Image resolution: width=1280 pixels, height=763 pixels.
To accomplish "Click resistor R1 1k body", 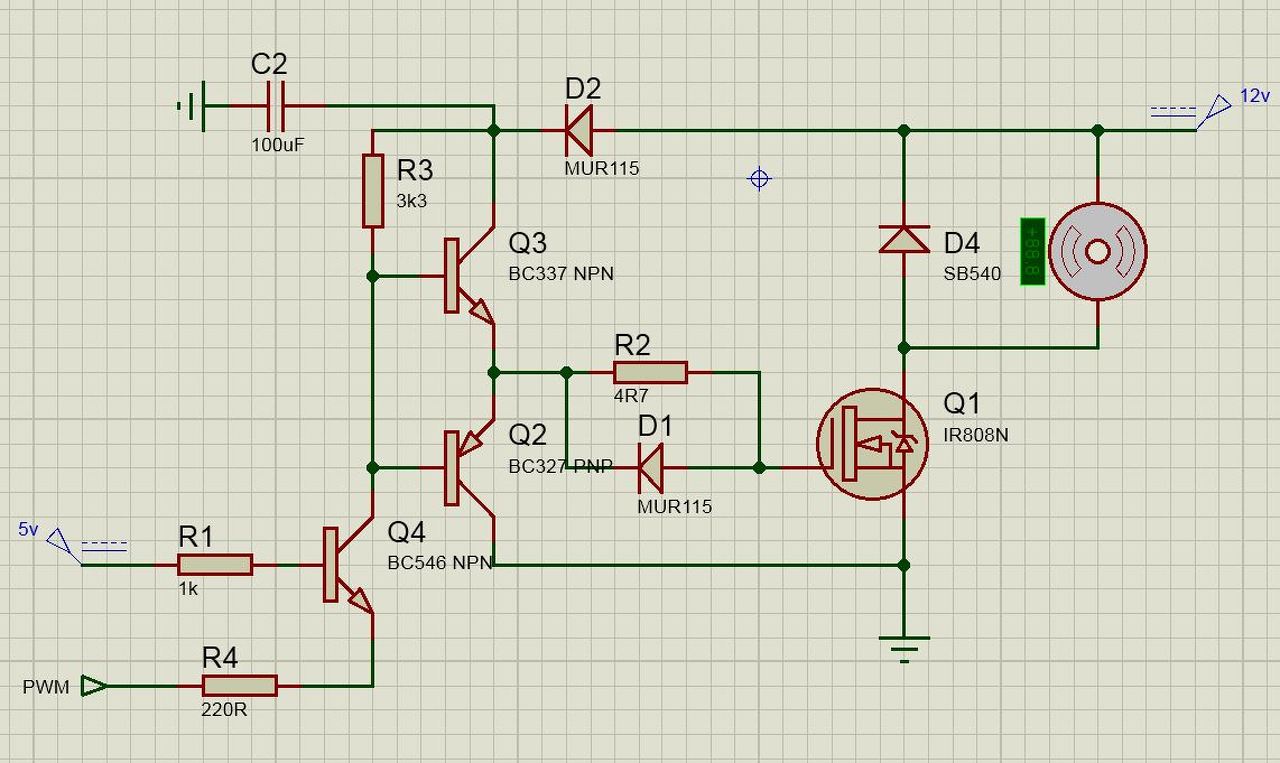I will [x=216, y=565].
